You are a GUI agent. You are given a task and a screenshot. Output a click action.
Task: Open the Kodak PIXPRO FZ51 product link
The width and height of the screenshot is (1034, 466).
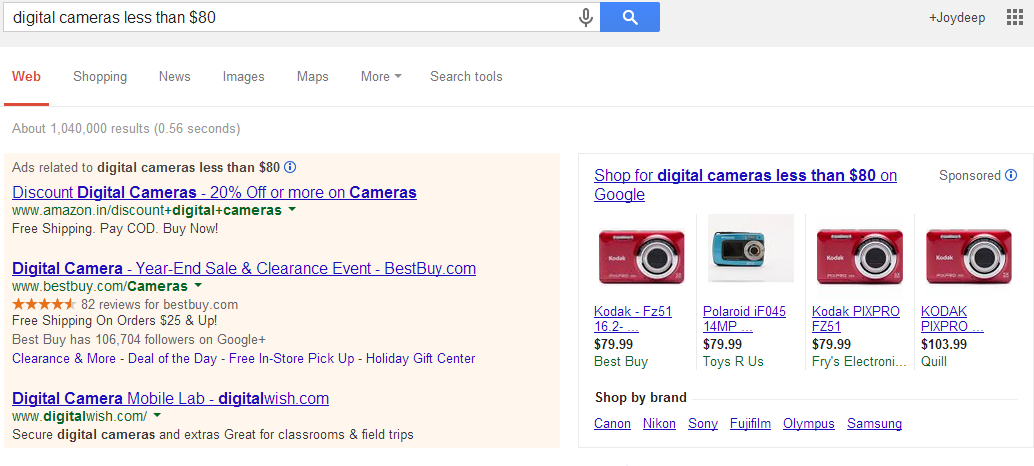pos(855,319)
